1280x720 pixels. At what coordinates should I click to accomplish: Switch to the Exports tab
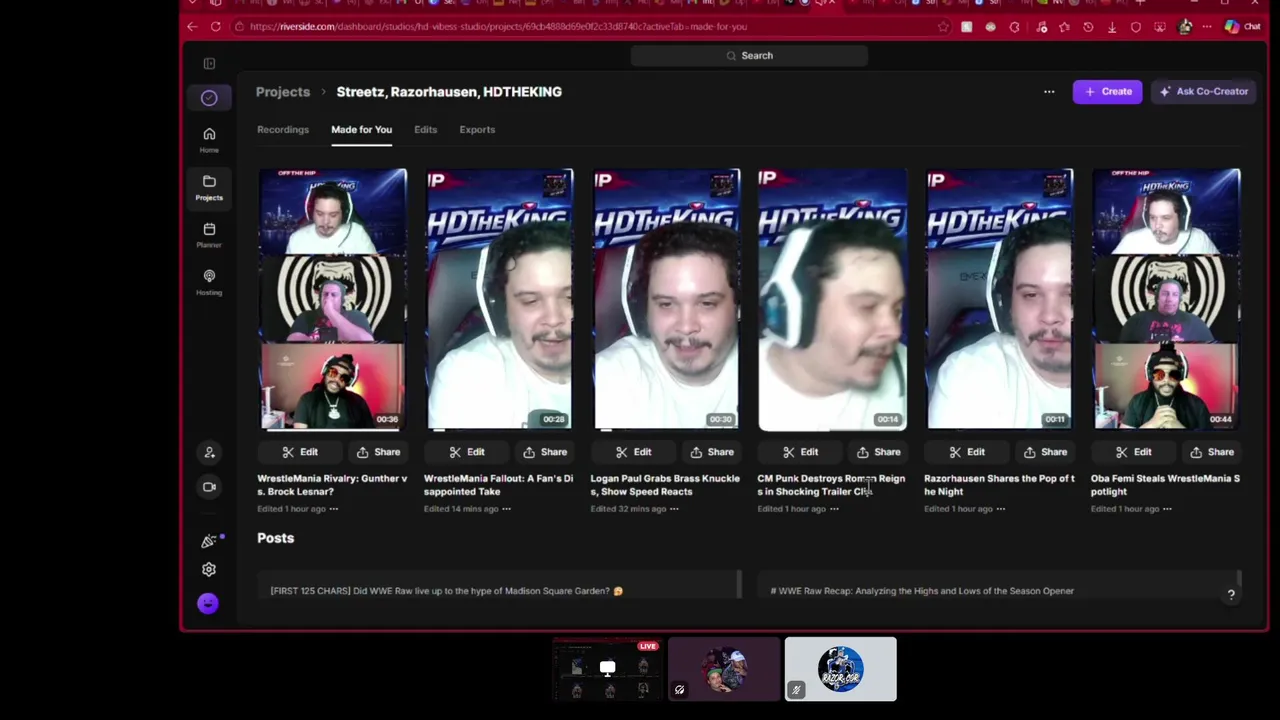coord(477,130)
